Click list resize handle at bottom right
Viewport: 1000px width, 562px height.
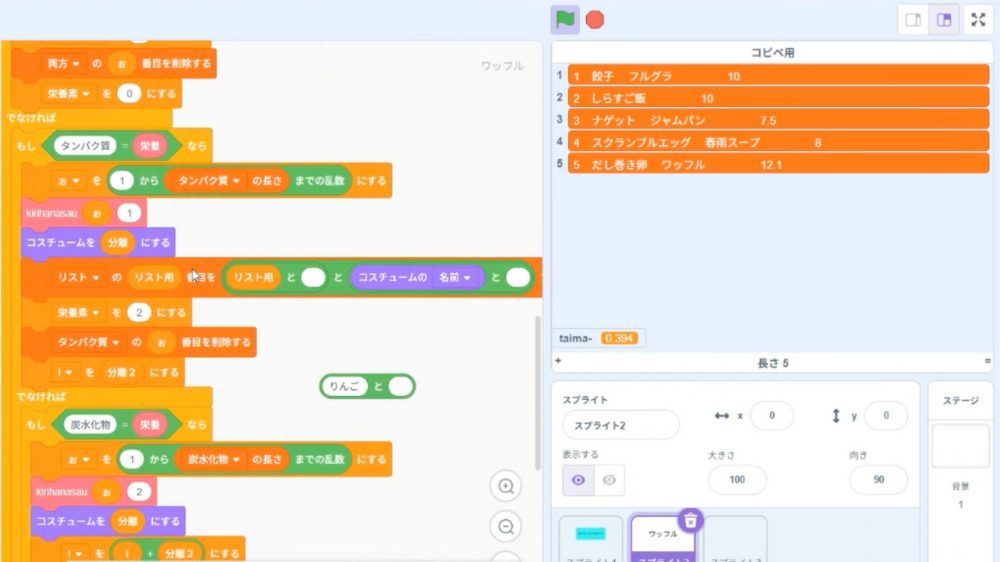coord(987,361)
